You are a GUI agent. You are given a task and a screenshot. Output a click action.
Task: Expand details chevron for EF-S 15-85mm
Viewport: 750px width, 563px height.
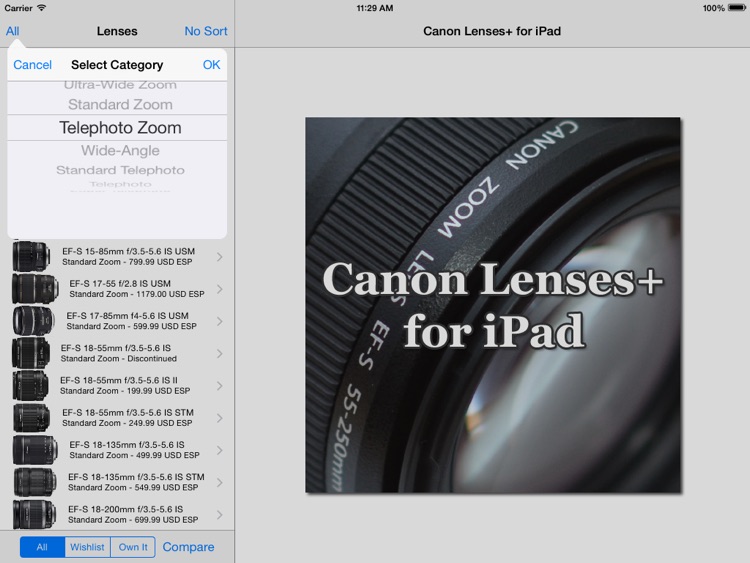point(220,257)
